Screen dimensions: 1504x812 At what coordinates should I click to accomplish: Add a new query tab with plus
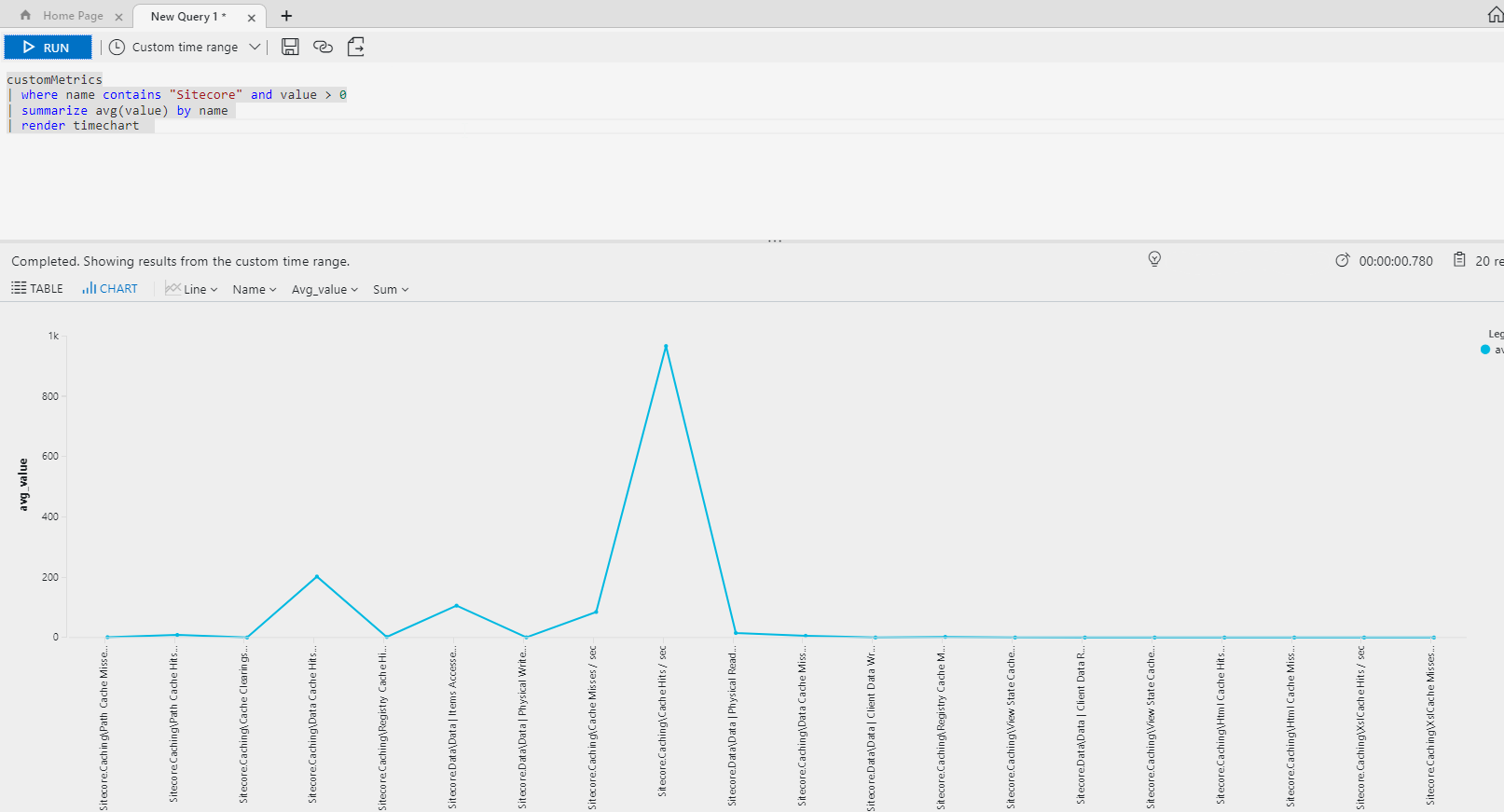click(286, 16)
